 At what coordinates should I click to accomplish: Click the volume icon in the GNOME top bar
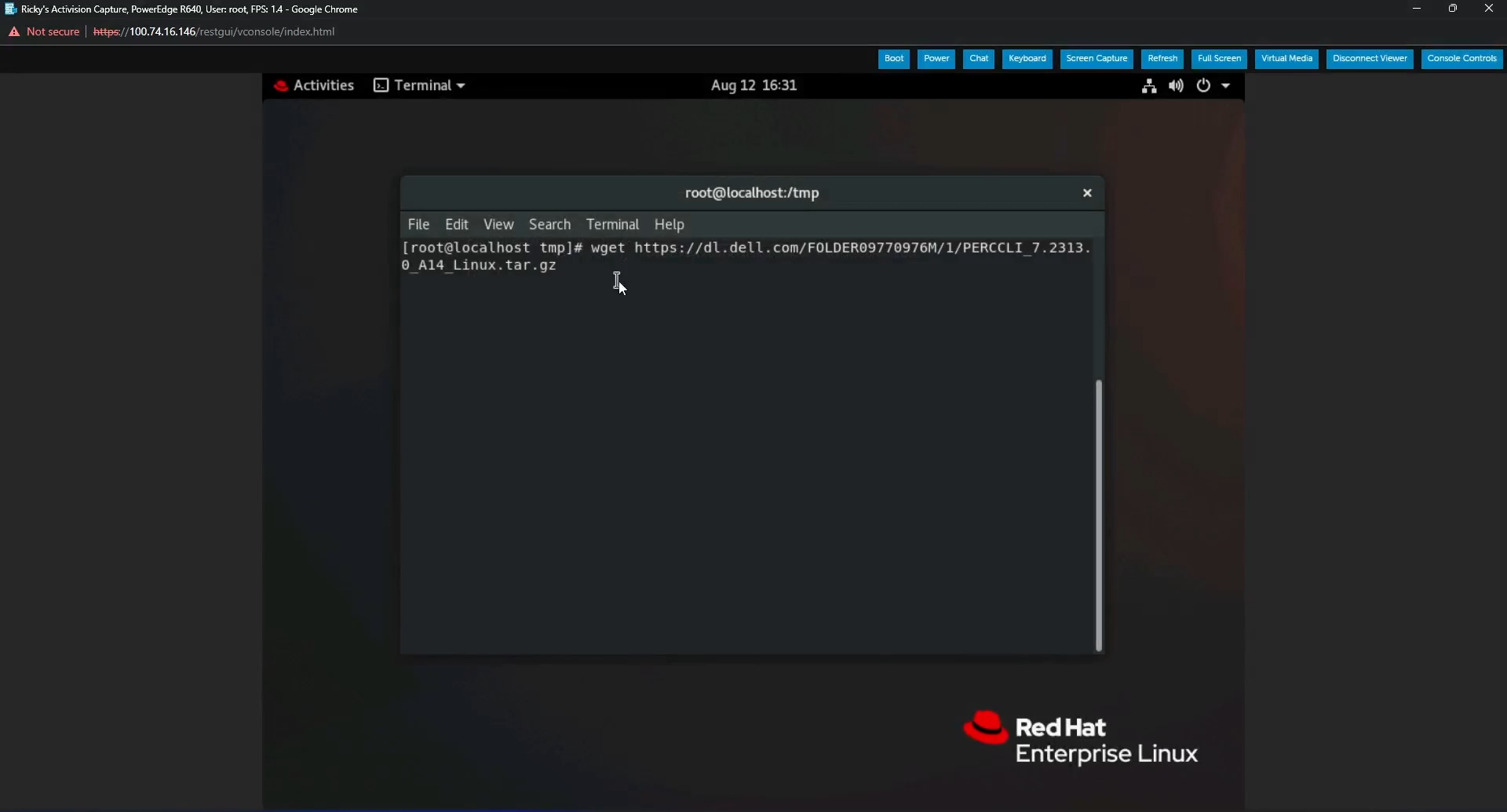(x=1175, y=86)
